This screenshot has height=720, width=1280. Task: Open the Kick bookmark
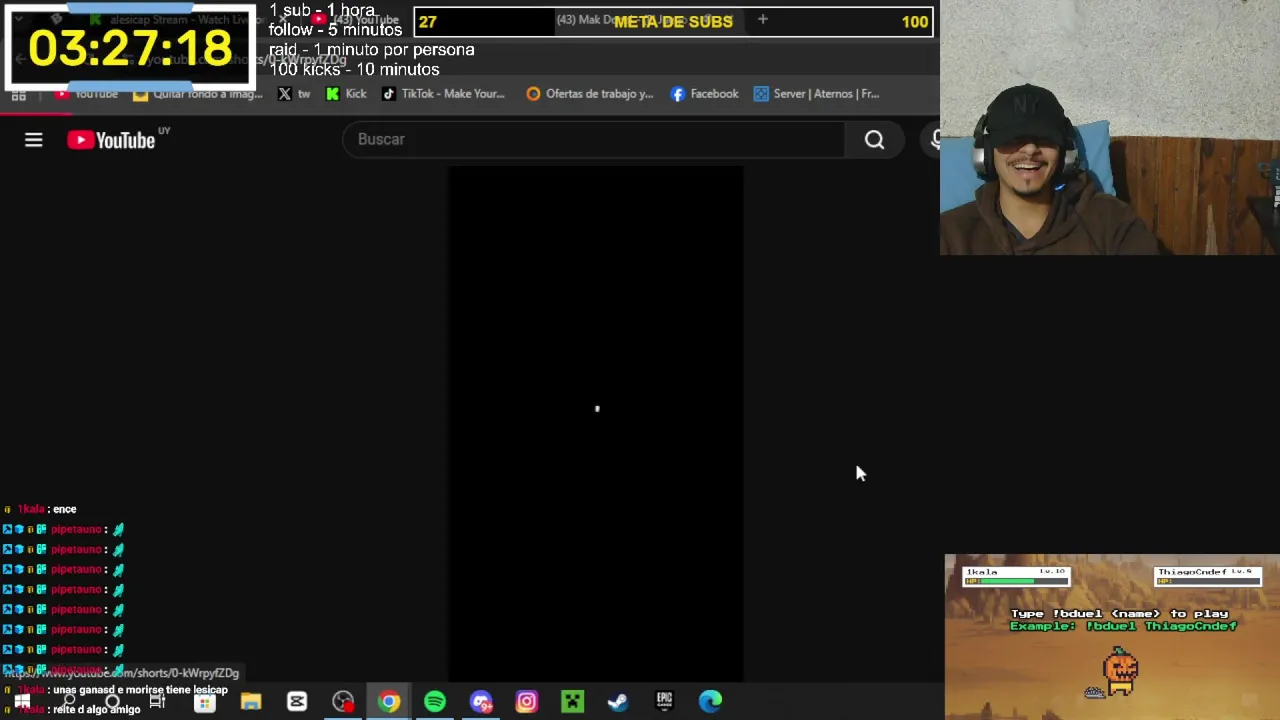(x=346, y=94)
